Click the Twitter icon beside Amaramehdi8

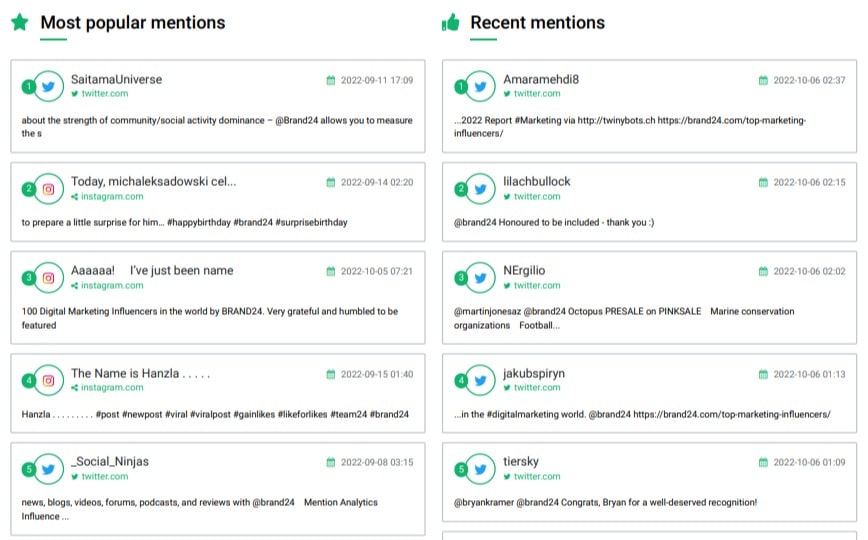tap(481, 86)
